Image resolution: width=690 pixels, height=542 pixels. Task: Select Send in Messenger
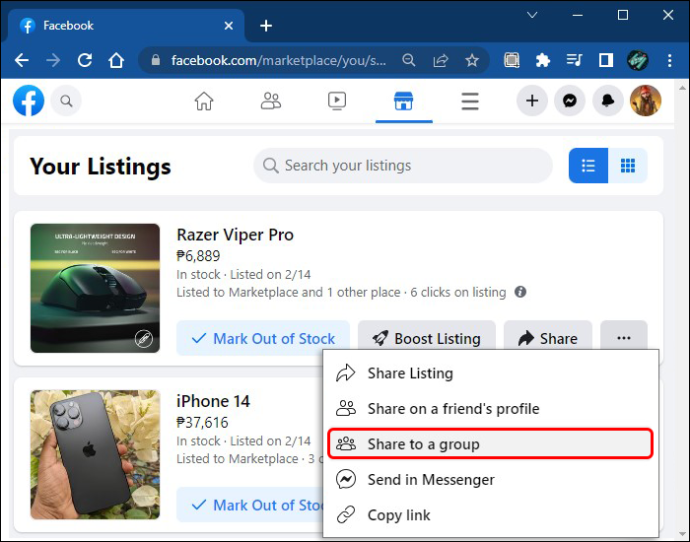click(491, 480)
